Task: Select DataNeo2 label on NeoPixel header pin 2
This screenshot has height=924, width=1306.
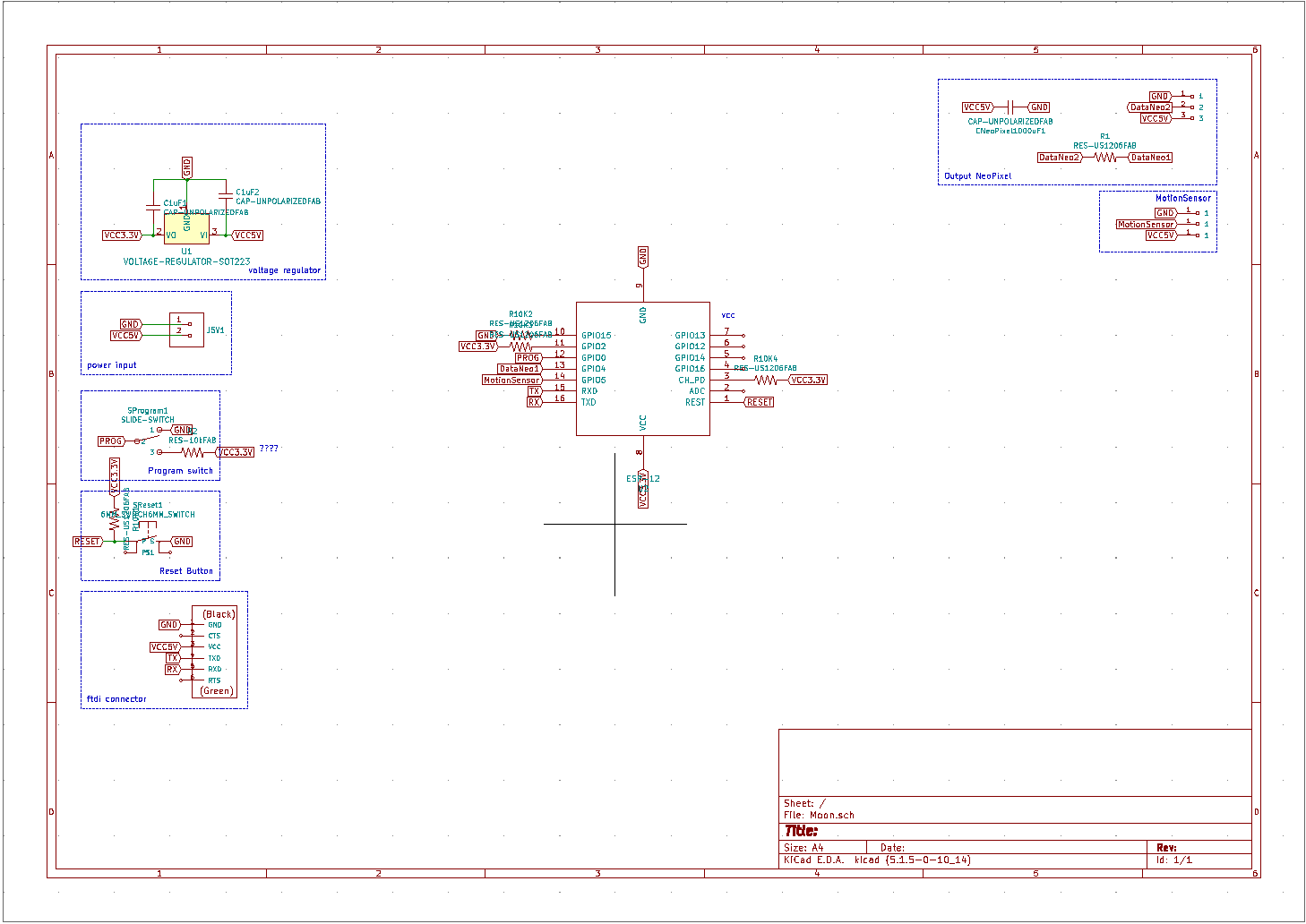Action: tap(1149, 107)
